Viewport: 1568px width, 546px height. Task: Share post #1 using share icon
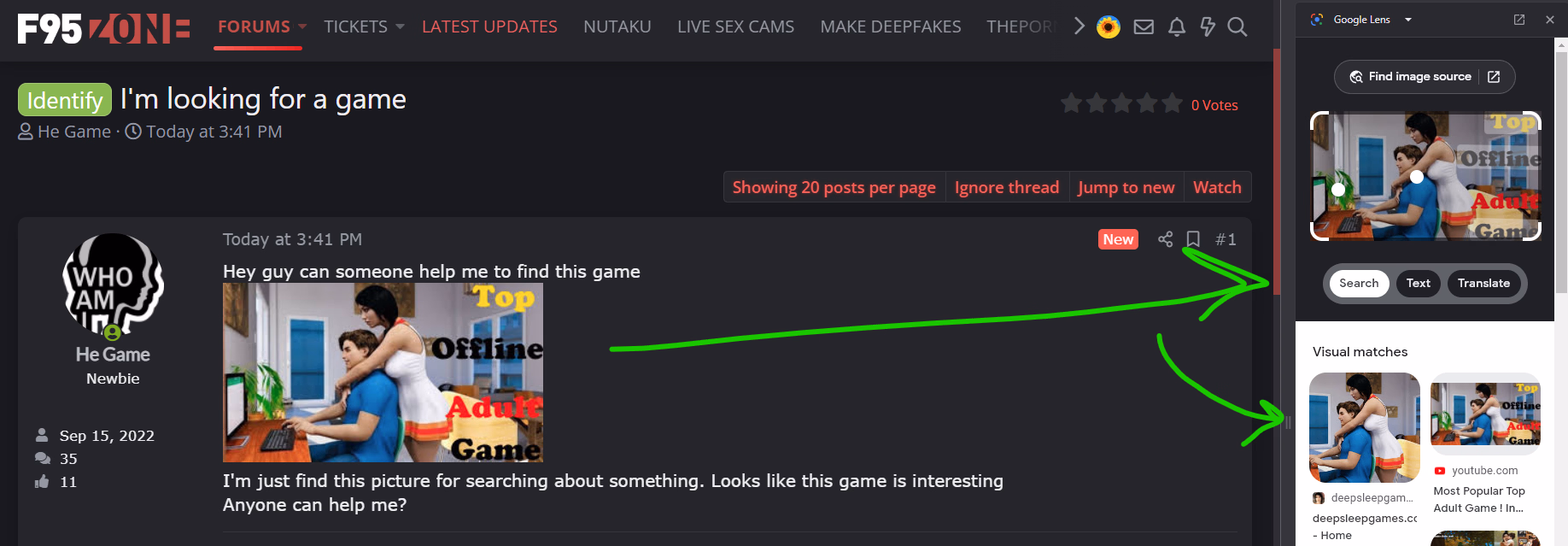(1165, 239)
